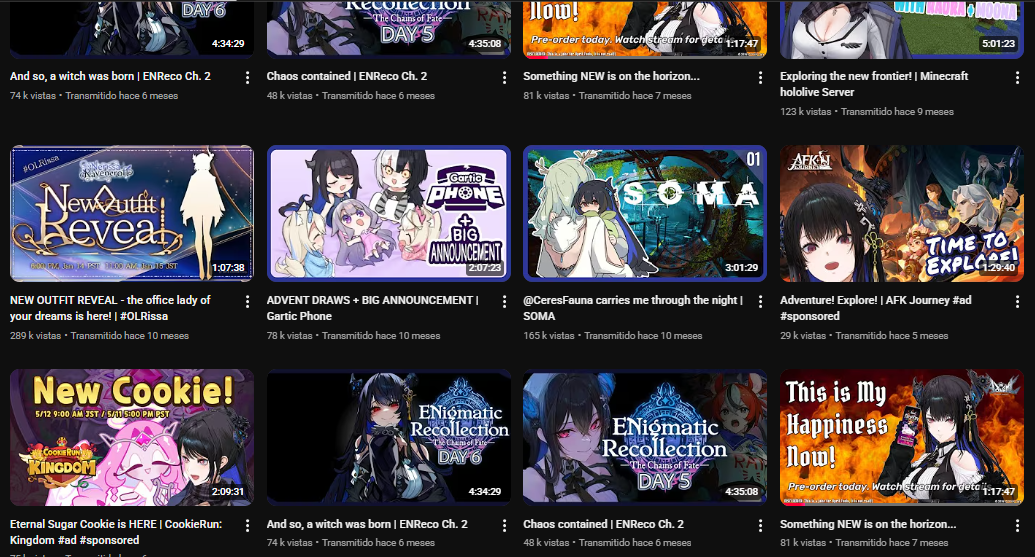Click the New Outfit Reveal thumbnail

coord(131,213)
